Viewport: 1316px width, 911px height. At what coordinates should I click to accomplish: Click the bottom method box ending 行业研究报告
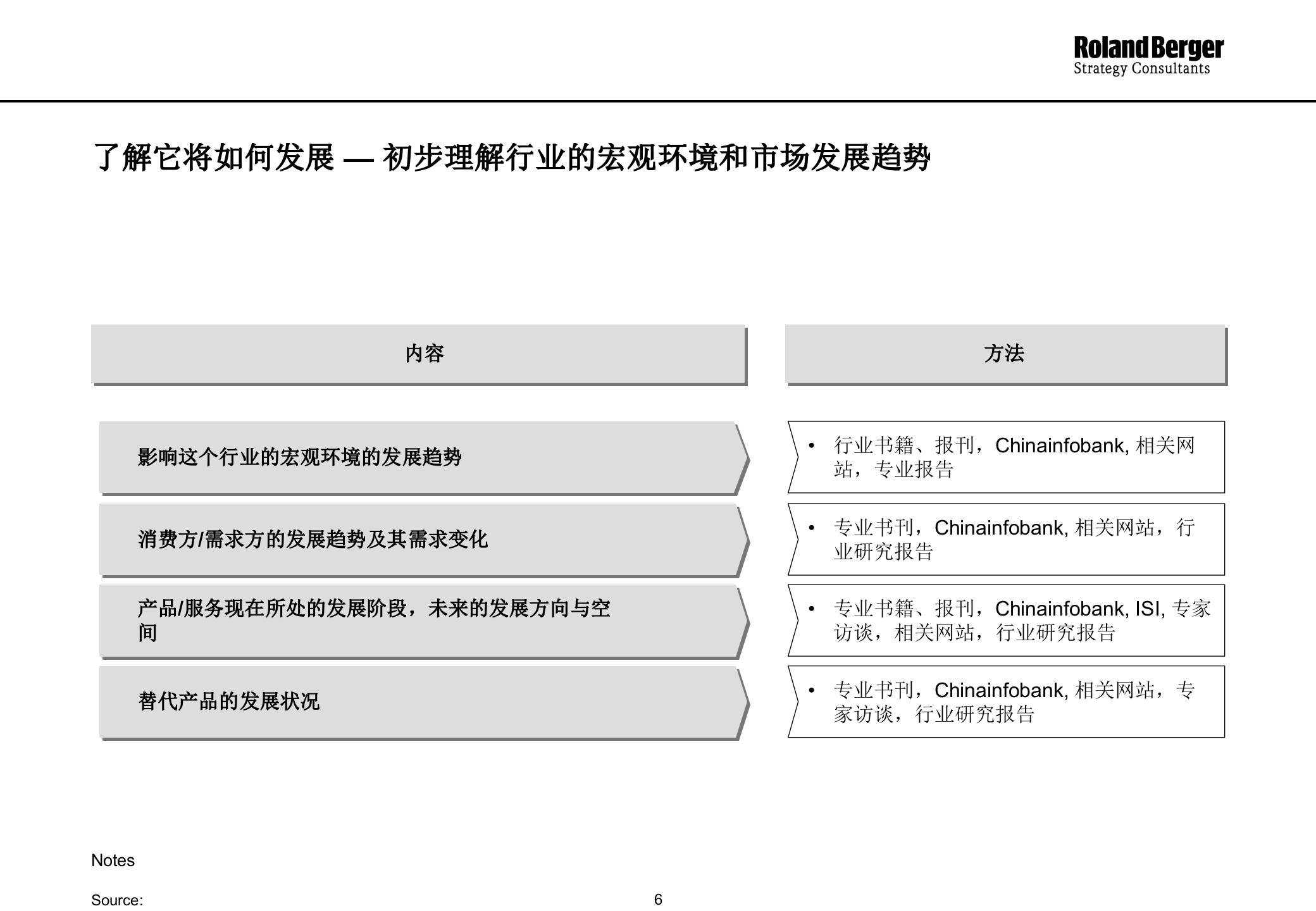(1006, 701)
